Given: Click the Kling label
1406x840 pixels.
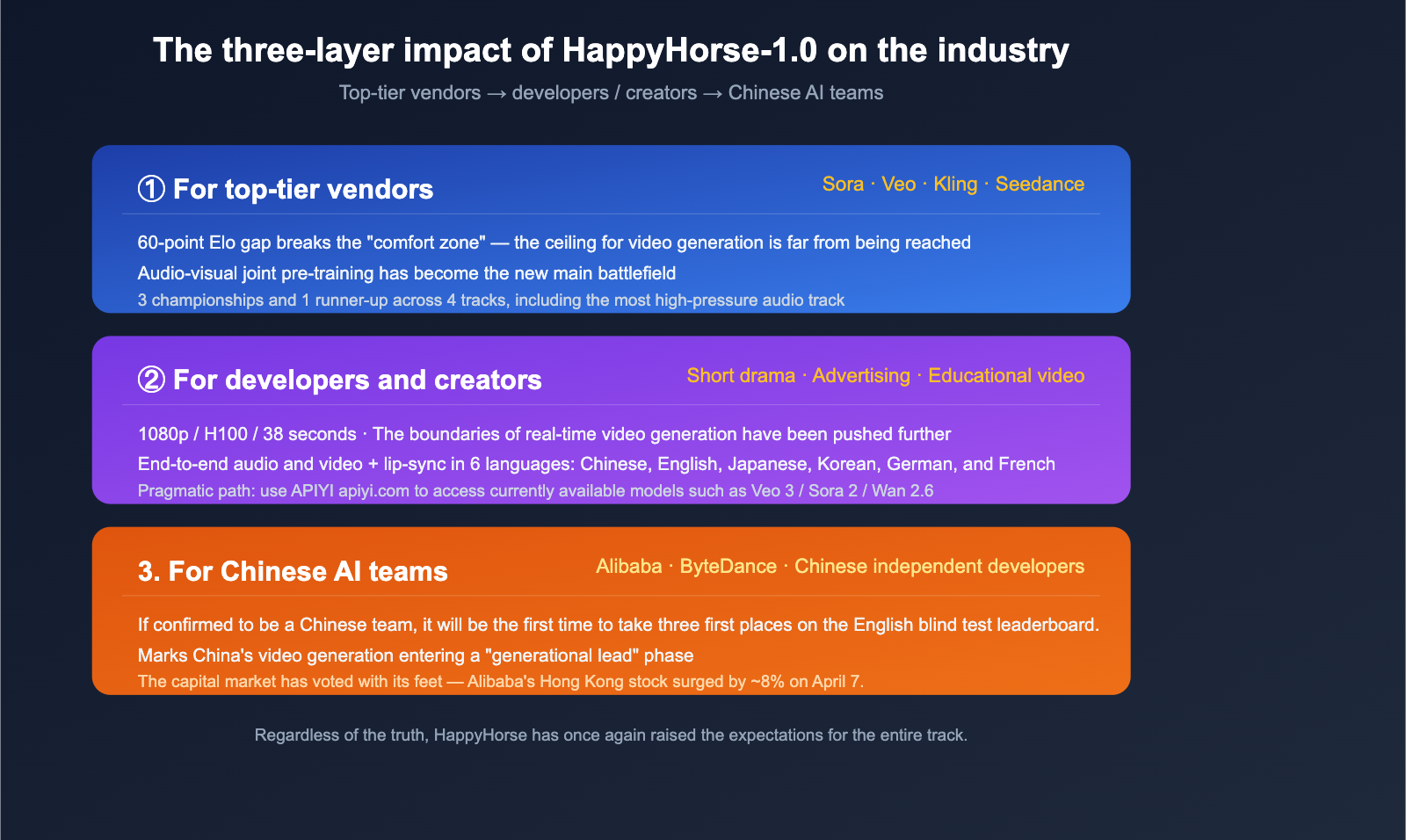Looking at the screenshot, I should (954, 185).
